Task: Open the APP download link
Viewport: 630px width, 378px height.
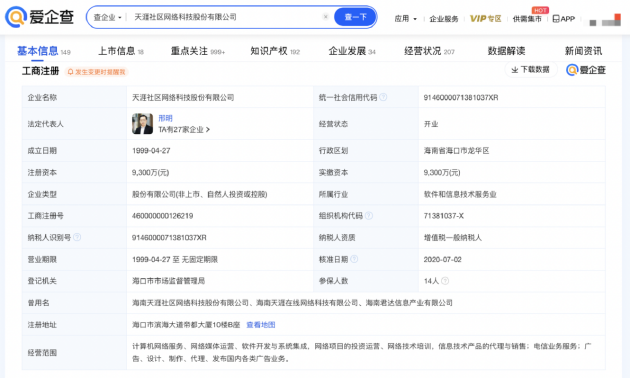Action: (x=564, y=18)
